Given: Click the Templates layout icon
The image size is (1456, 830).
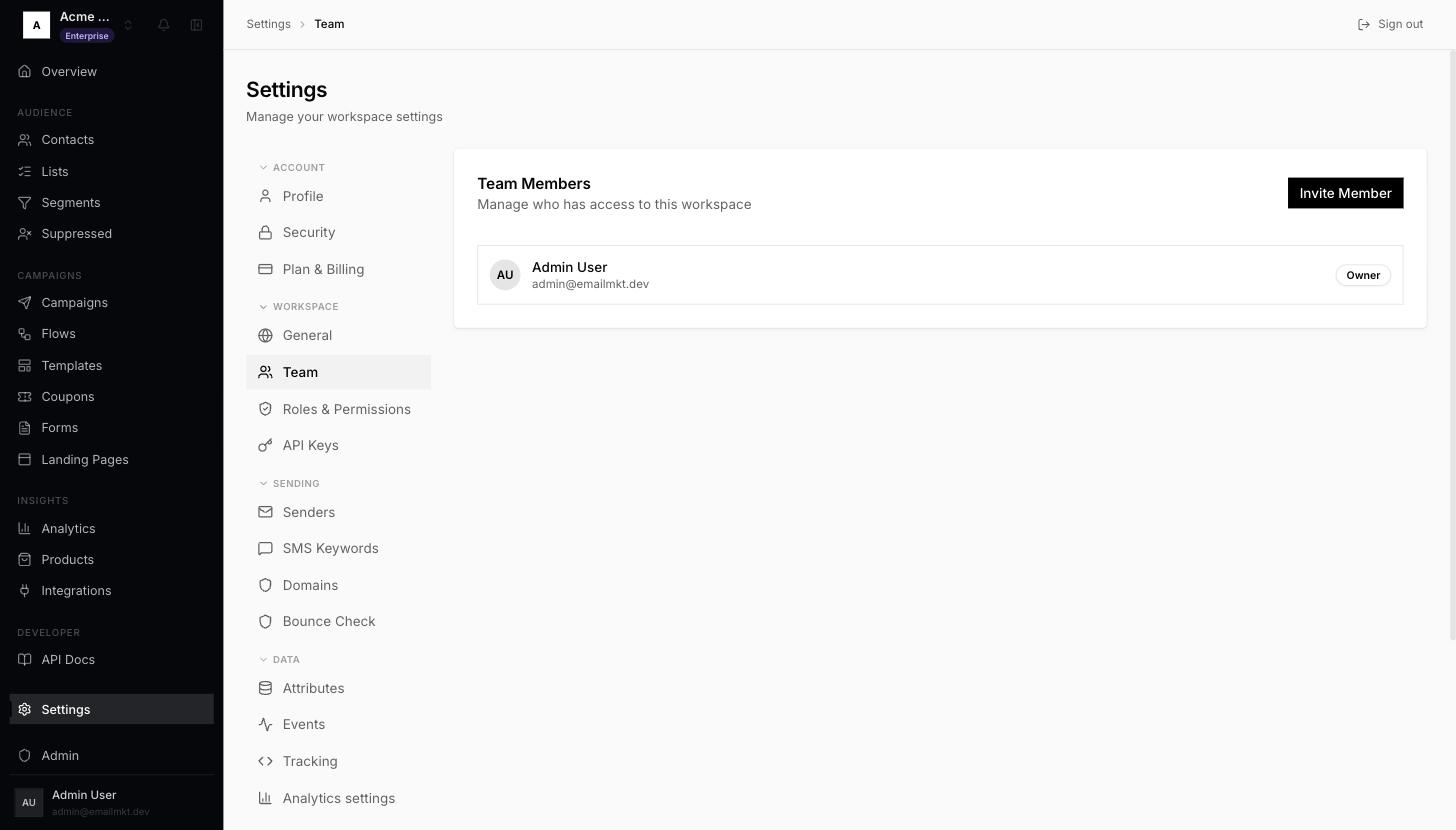Looking at the screenshot, I should click(x=25, y=366).
